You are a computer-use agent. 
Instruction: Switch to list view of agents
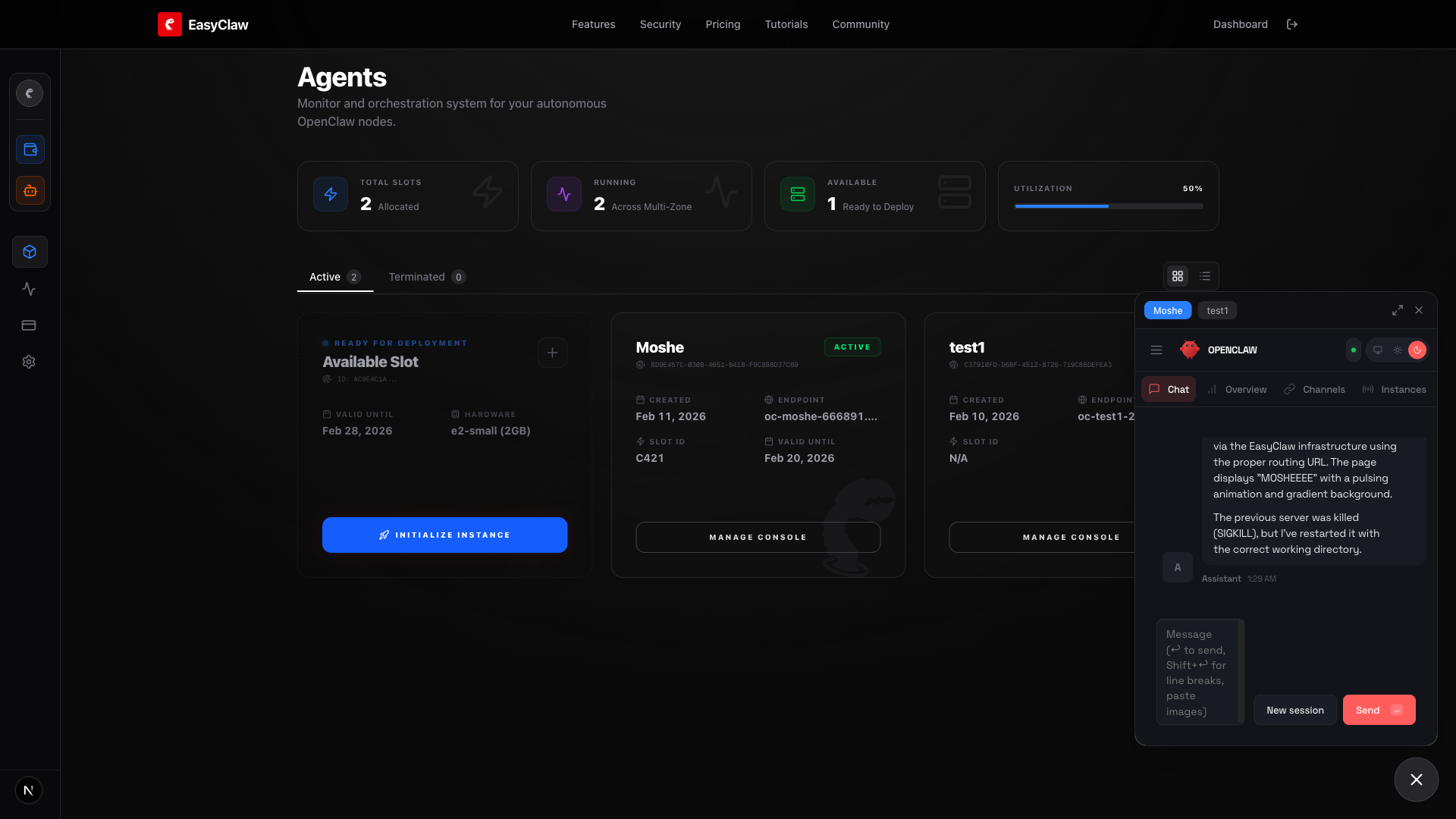coord(1204,276)
